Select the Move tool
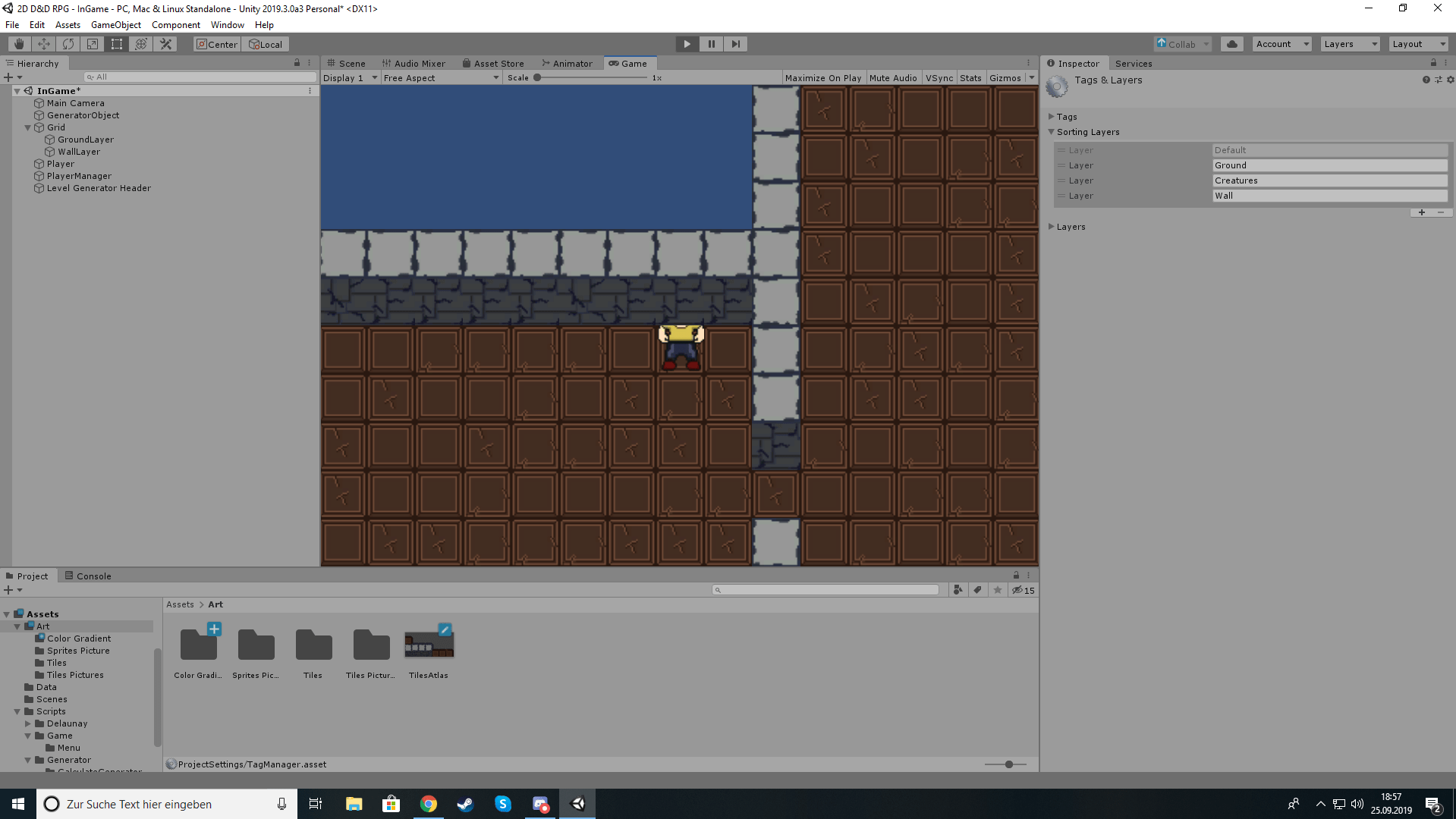Screen dimensions: 1456x819 click(43, 43)
